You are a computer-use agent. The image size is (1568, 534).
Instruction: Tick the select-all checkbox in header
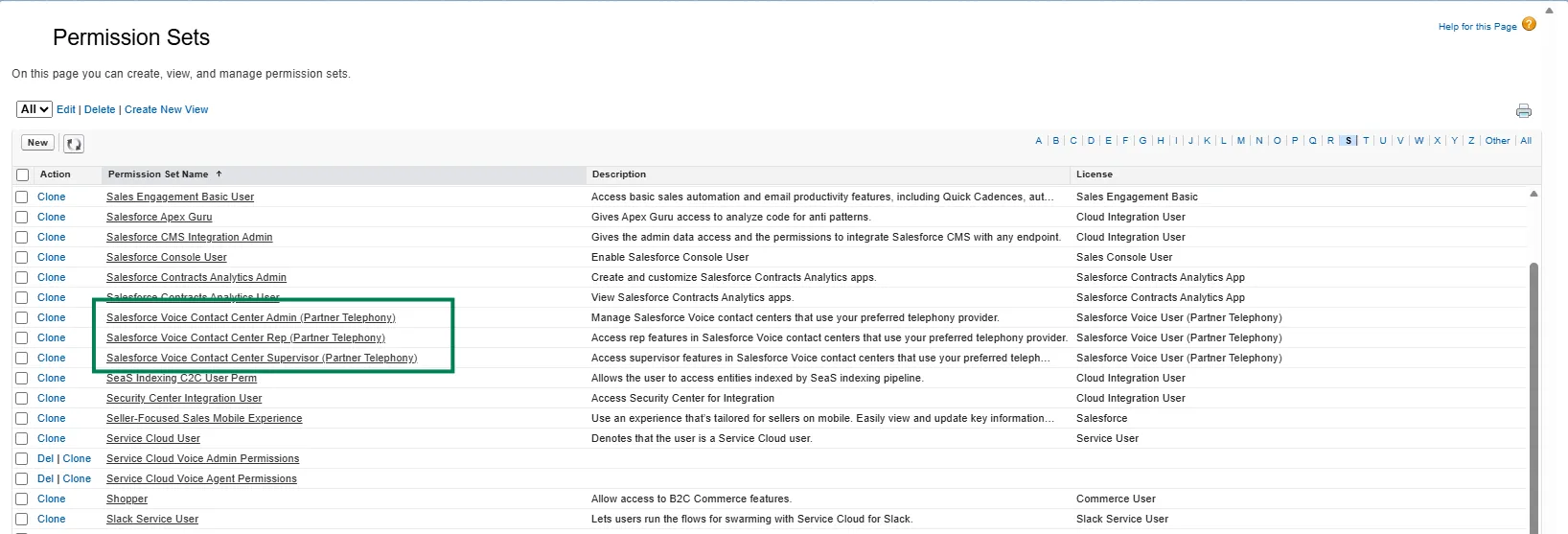tap(22, 175)
